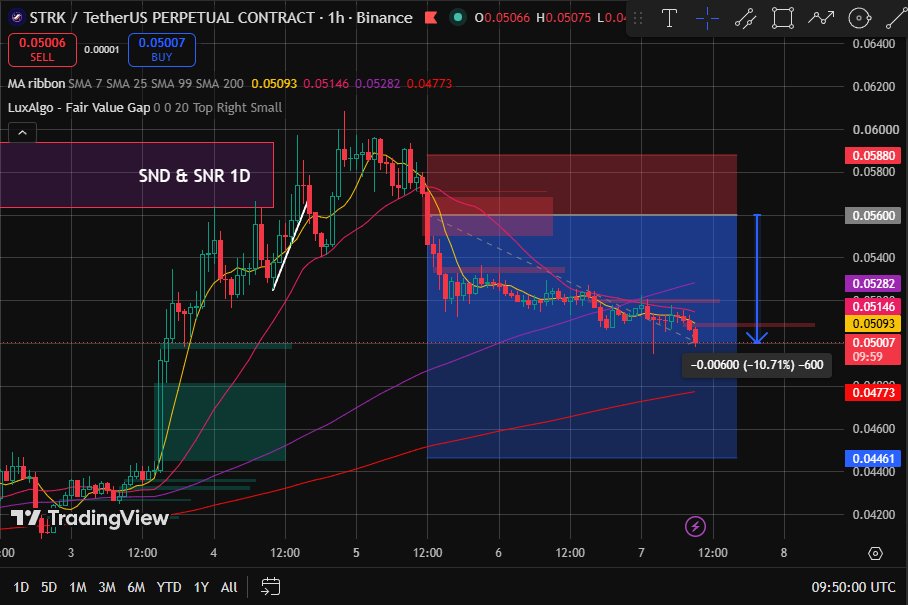Click the SMA 7 value 0.05093 in legend

[274, 83]
